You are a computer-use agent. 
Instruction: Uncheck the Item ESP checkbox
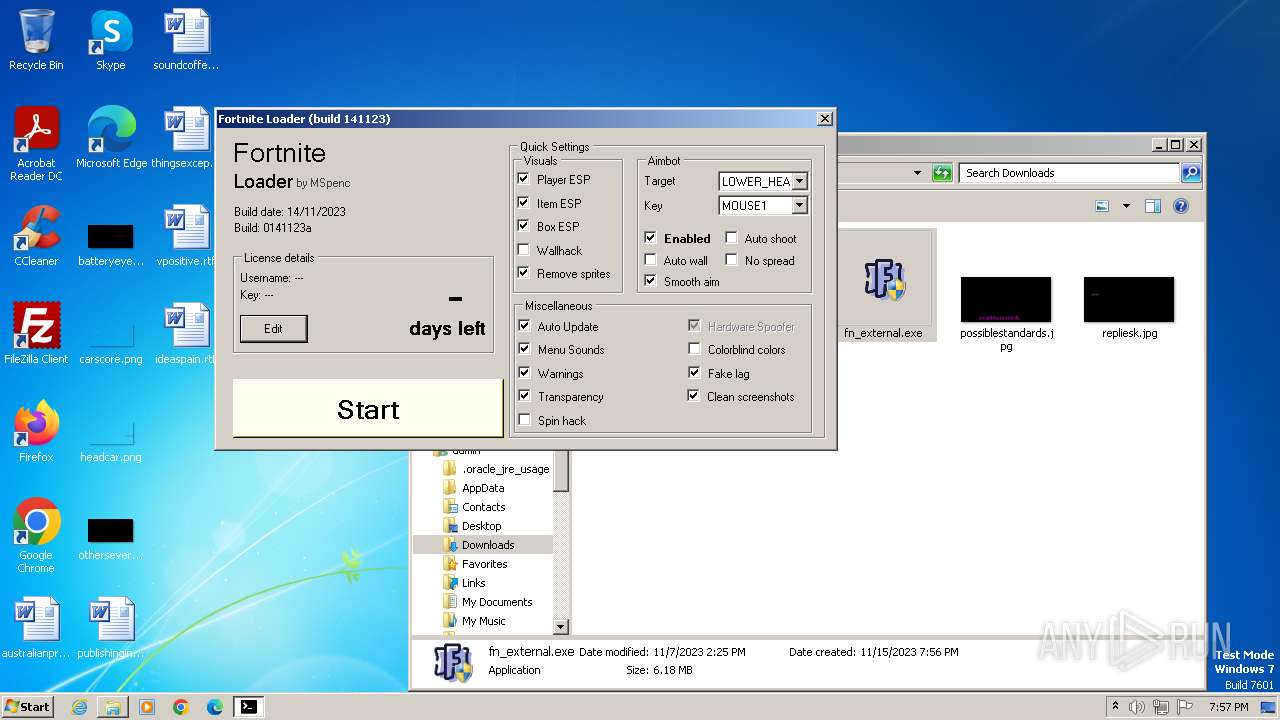[x=524, y=203]
